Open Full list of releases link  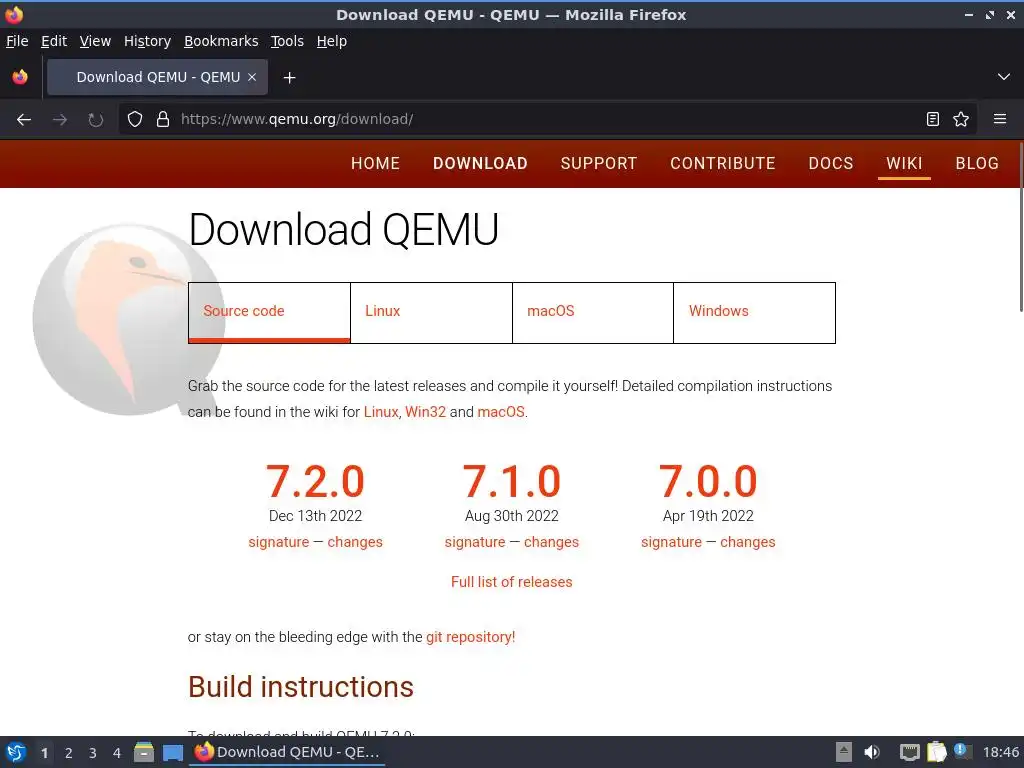511,582
